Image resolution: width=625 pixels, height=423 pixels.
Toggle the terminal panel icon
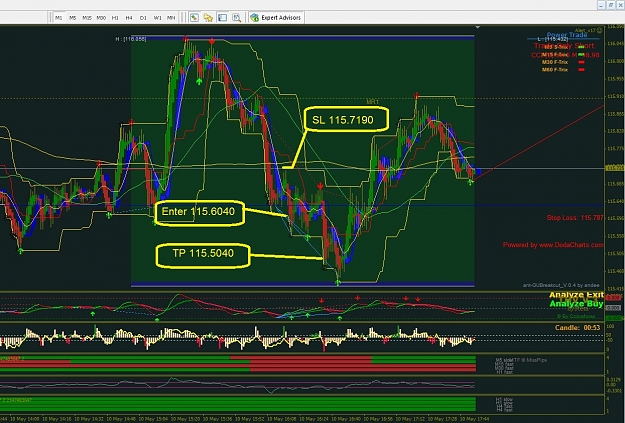click(222, 18)
